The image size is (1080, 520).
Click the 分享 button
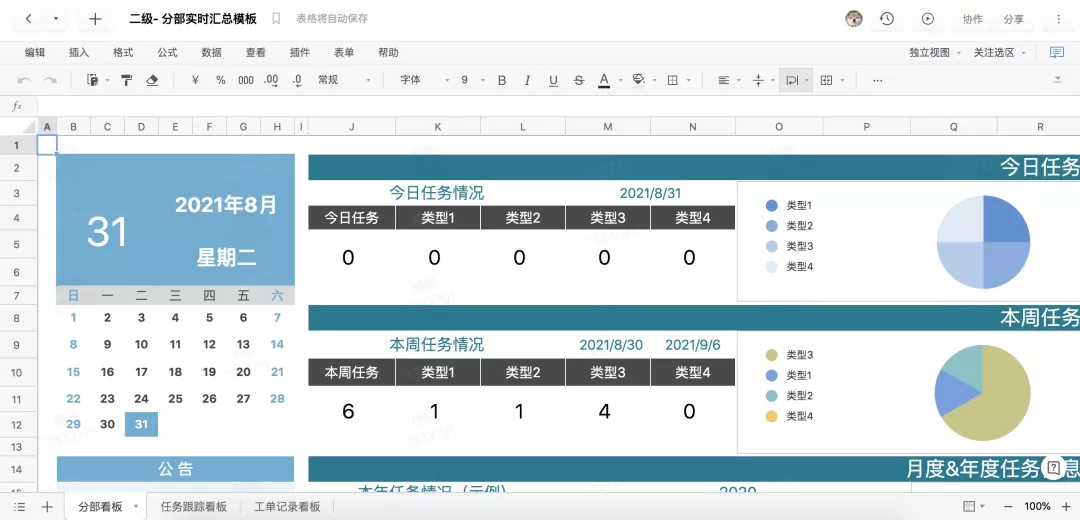(1013, 19)
